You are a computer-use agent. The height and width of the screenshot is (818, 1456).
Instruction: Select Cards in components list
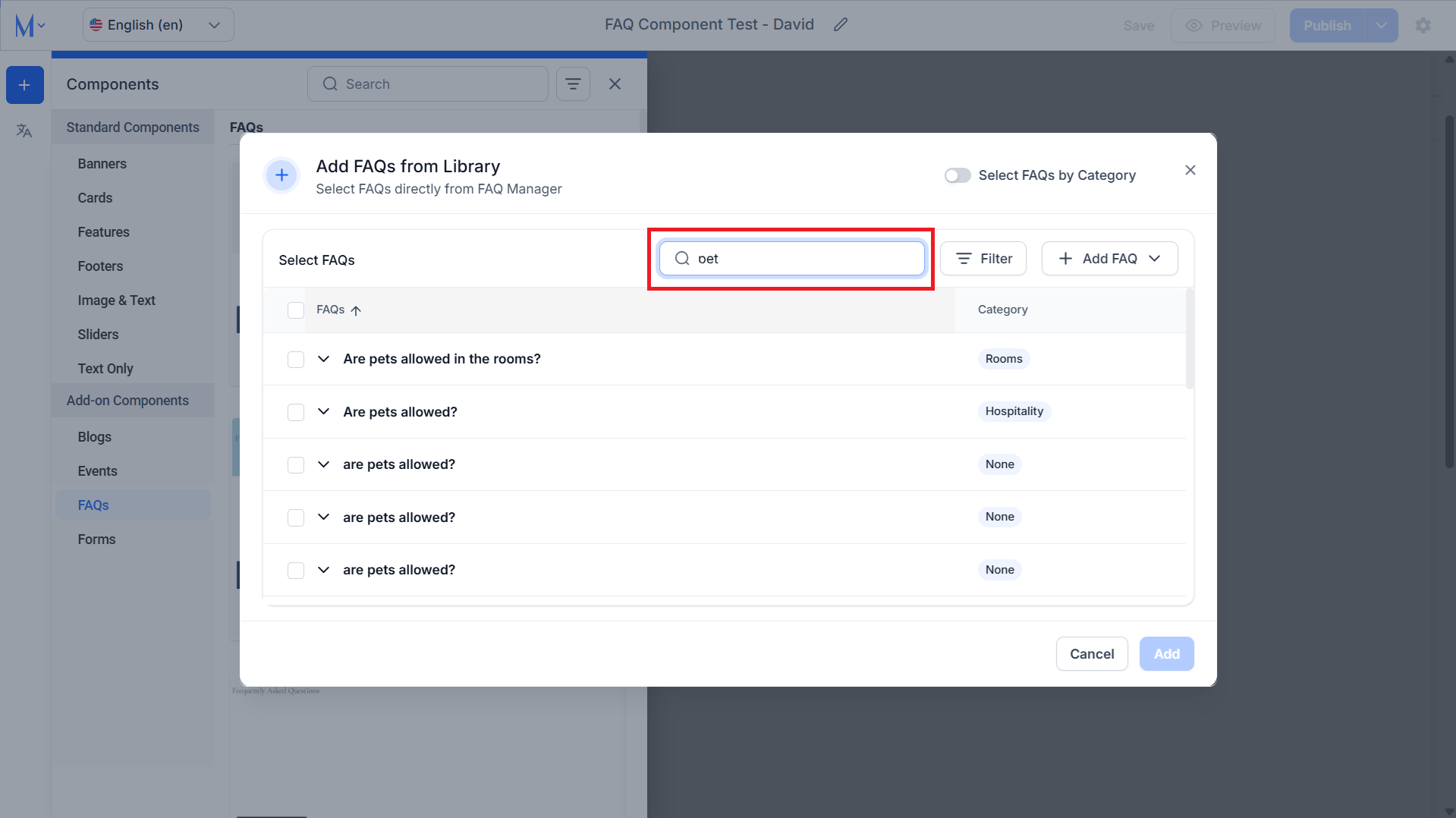(95, 198)
